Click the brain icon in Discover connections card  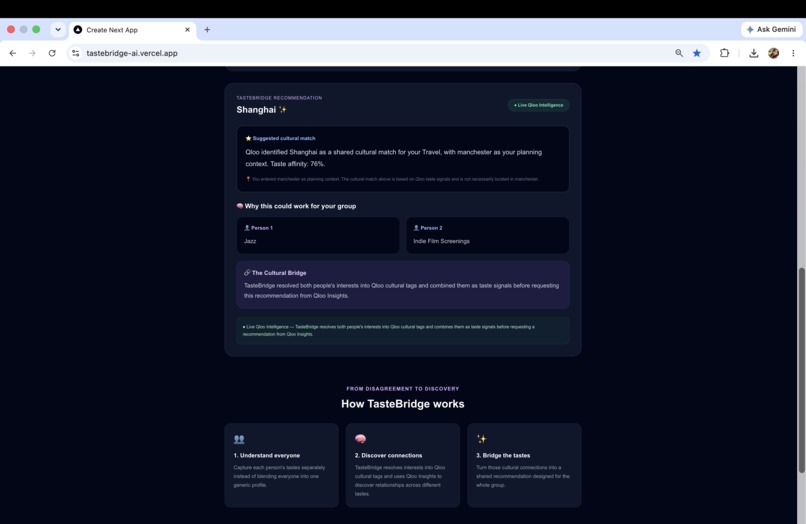pyautogui.click(x=360, y=439)
